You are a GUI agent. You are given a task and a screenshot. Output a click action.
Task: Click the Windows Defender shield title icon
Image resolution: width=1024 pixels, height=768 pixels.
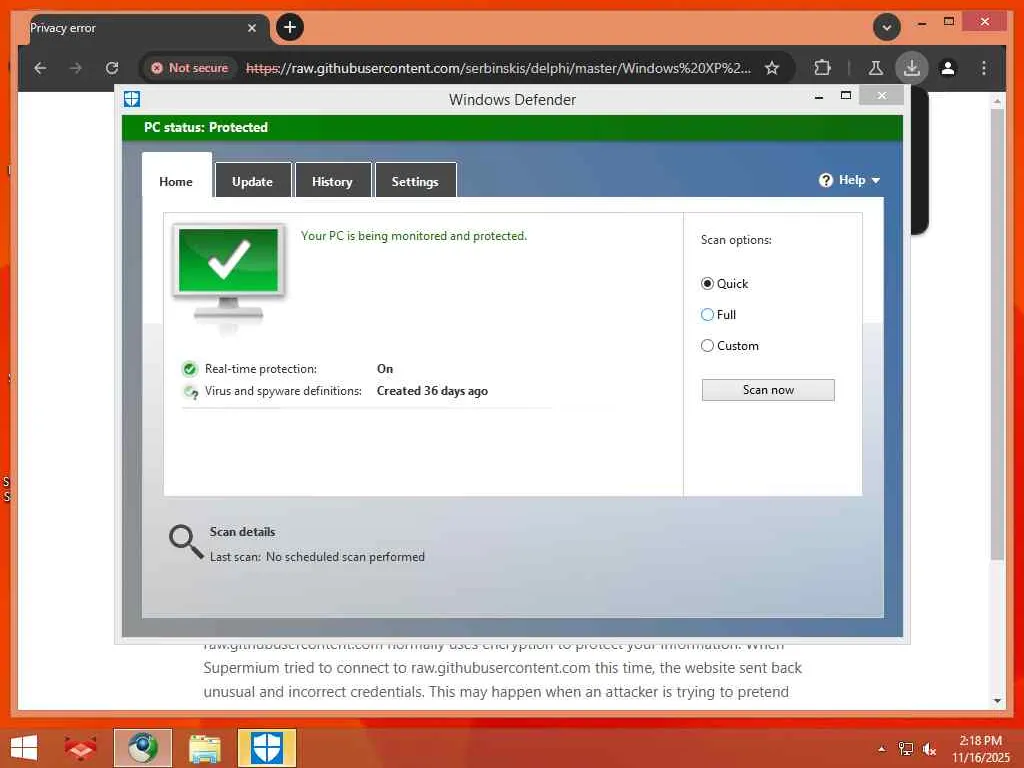(x=132, y=99)
